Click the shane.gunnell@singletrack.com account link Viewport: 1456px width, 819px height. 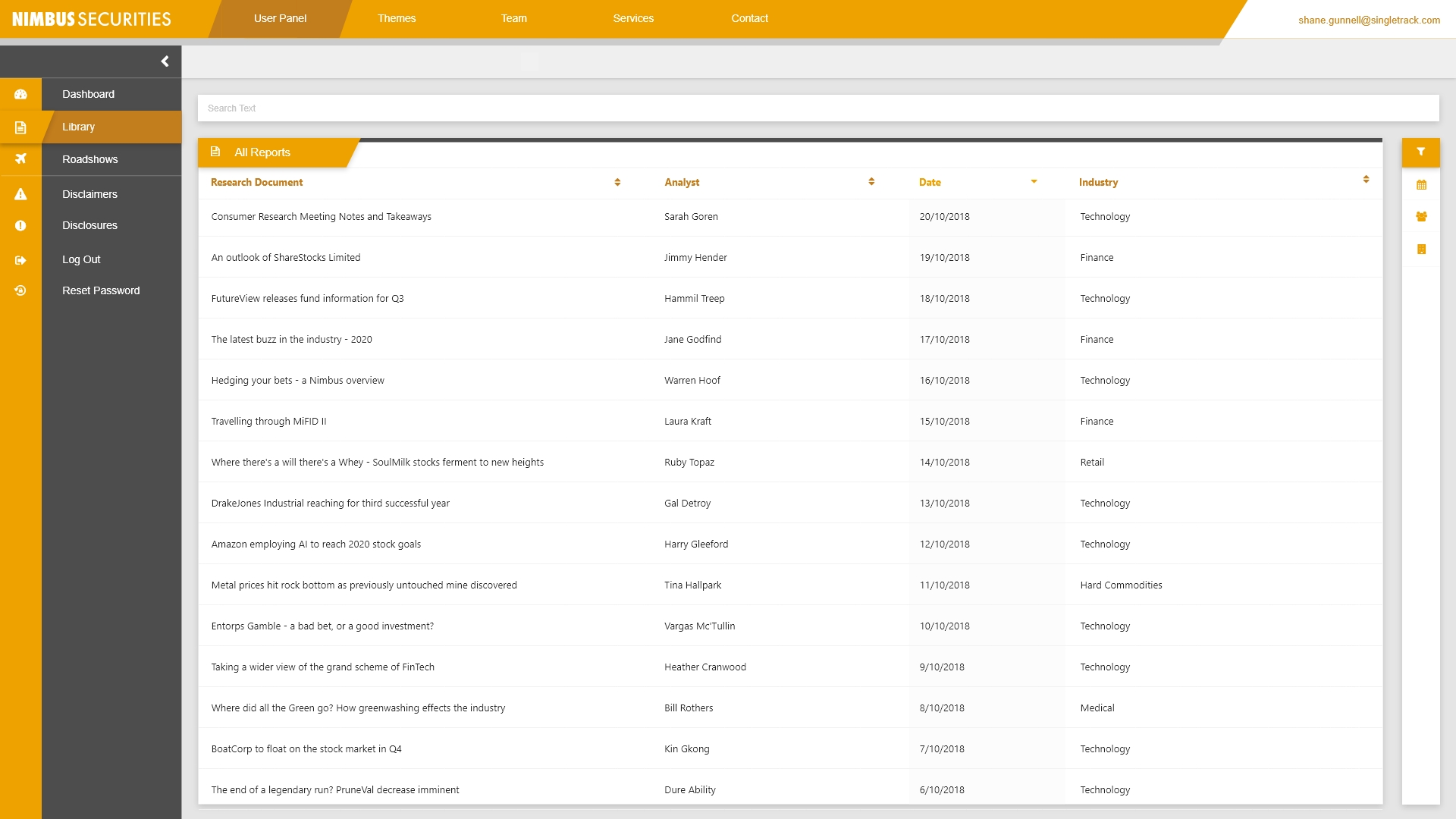point(1369,20)
